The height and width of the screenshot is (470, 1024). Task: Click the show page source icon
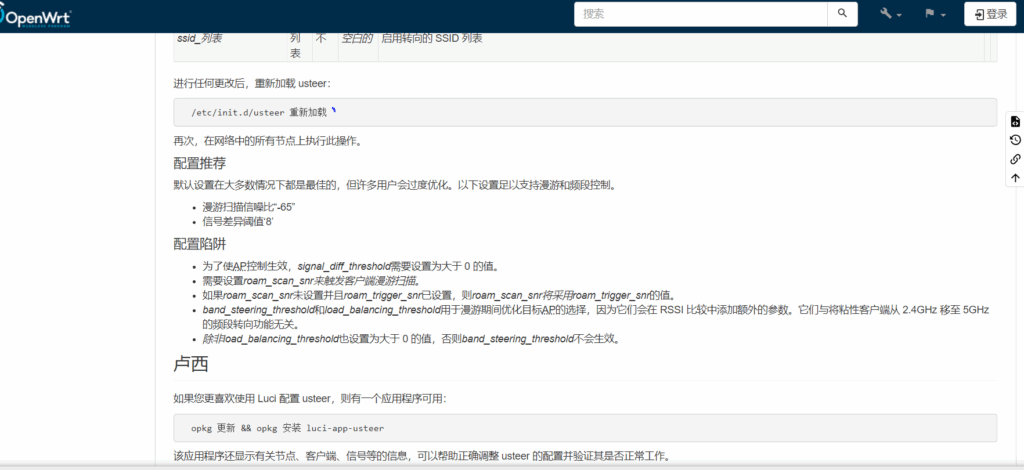(x=1015, y=121)
